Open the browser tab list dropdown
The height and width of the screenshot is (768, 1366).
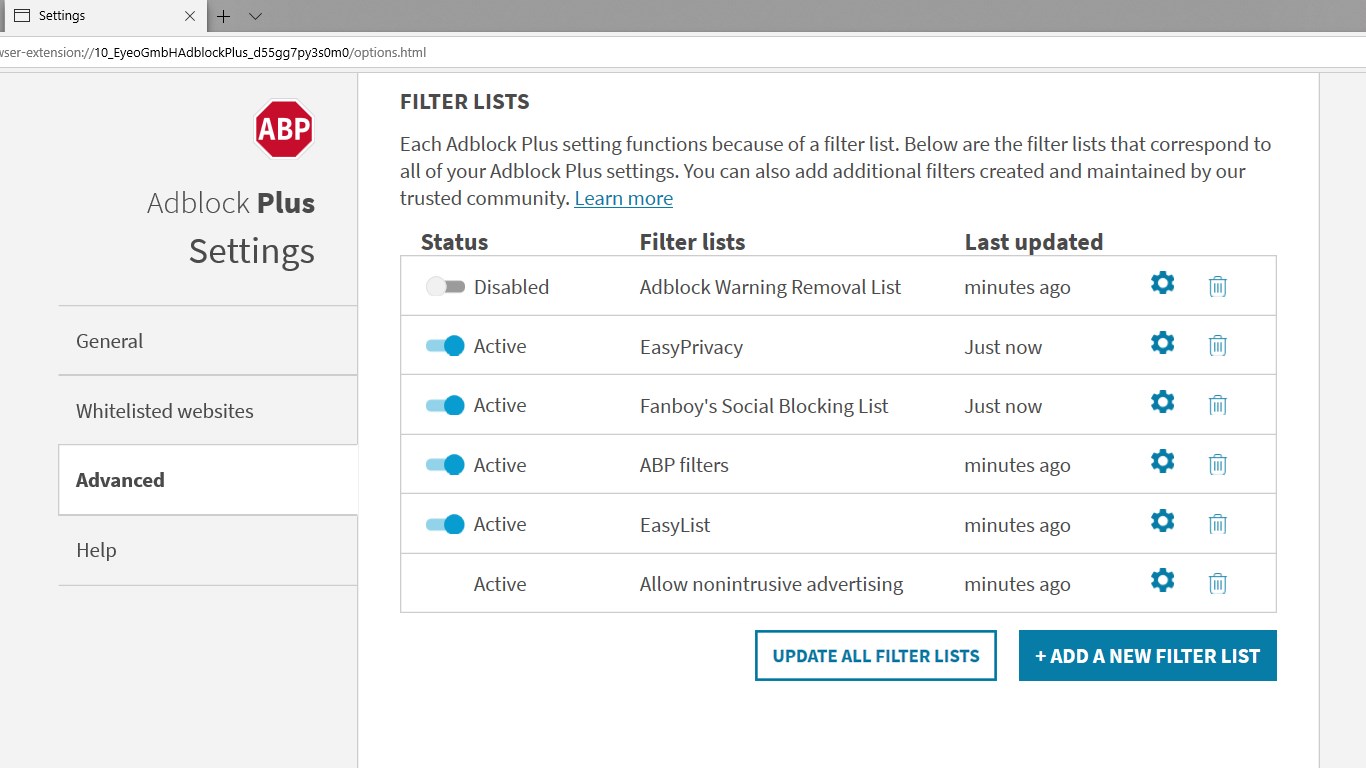255,16
